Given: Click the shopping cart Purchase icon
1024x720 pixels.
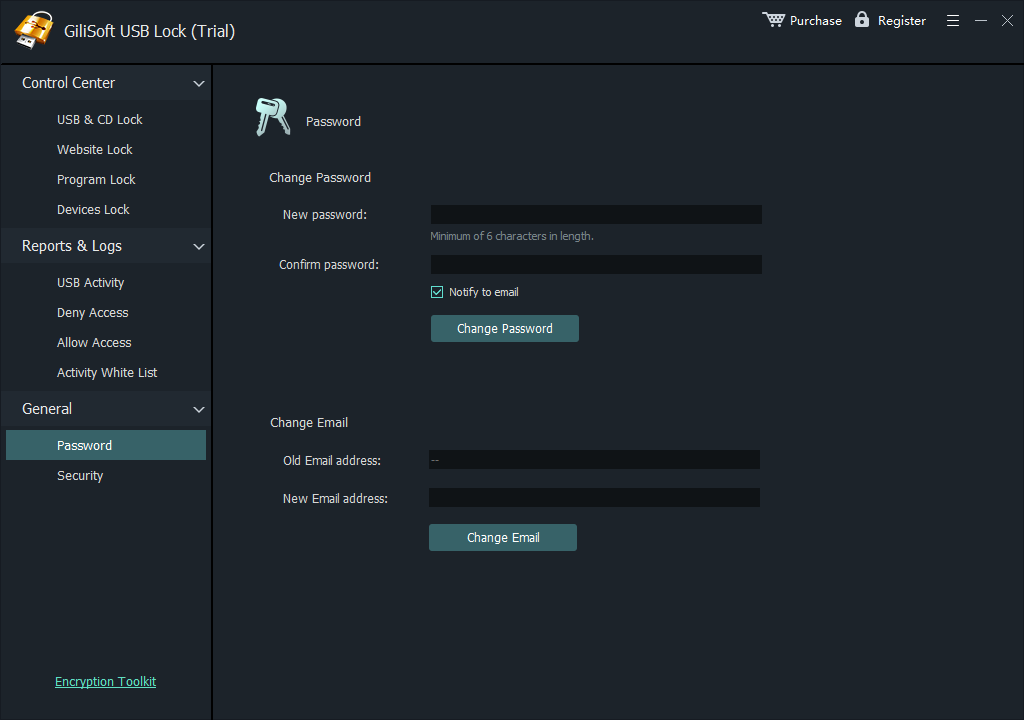Looking at the screenshot, I should click(773, 20).
